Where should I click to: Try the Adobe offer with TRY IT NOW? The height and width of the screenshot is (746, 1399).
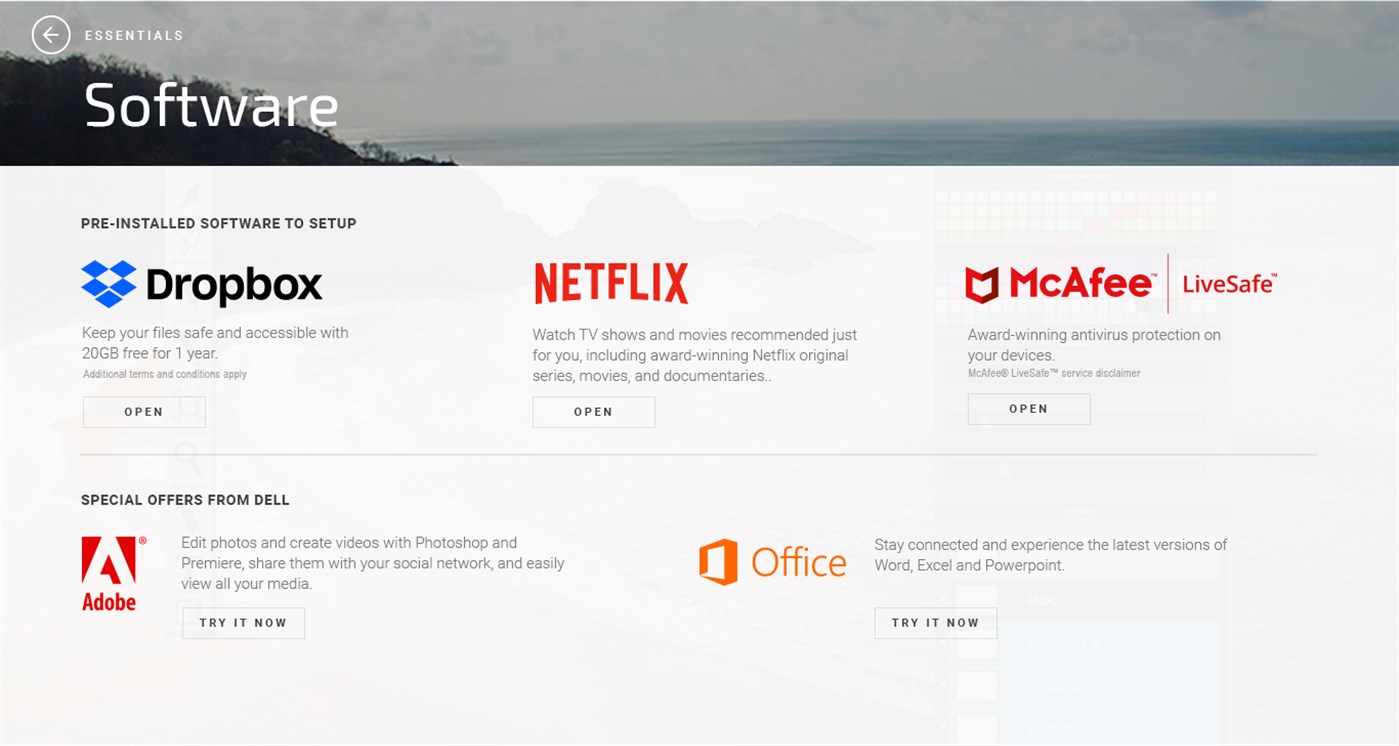243,622
